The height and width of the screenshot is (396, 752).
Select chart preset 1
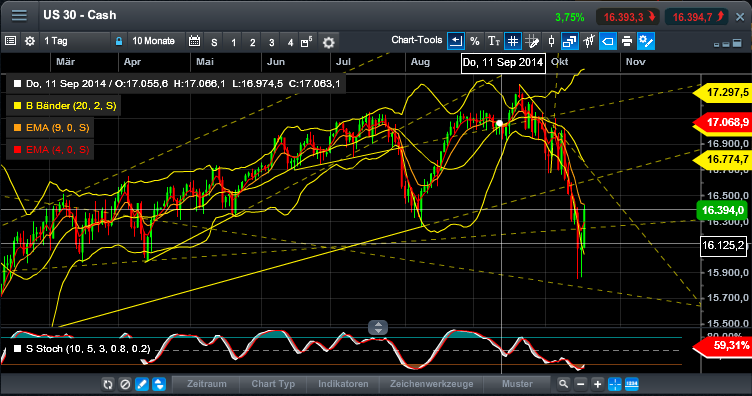[234, 42]
